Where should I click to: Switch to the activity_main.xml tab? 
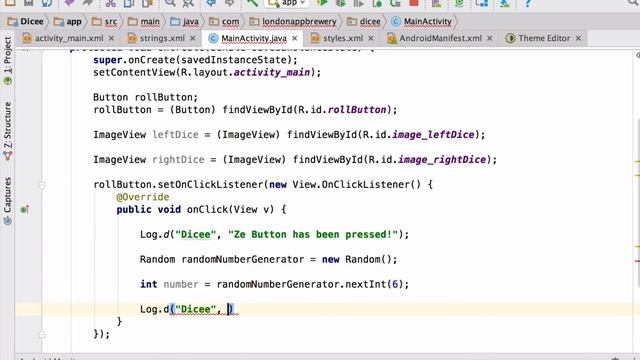(x=69, y=38)
